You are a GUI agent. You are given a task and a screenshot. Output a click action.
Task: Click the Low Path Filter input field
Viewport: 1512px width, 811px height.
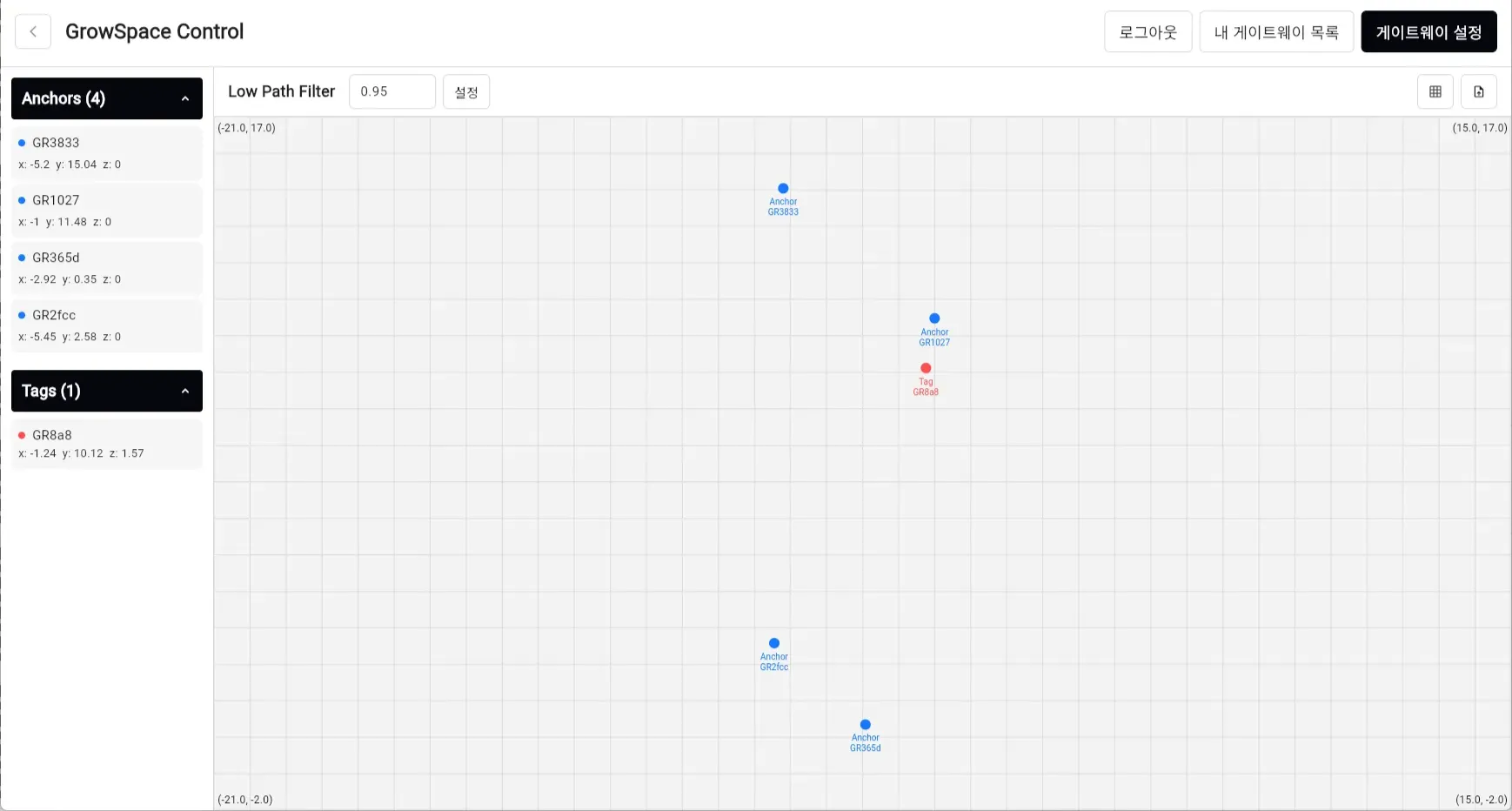click(x=391, y=91)
